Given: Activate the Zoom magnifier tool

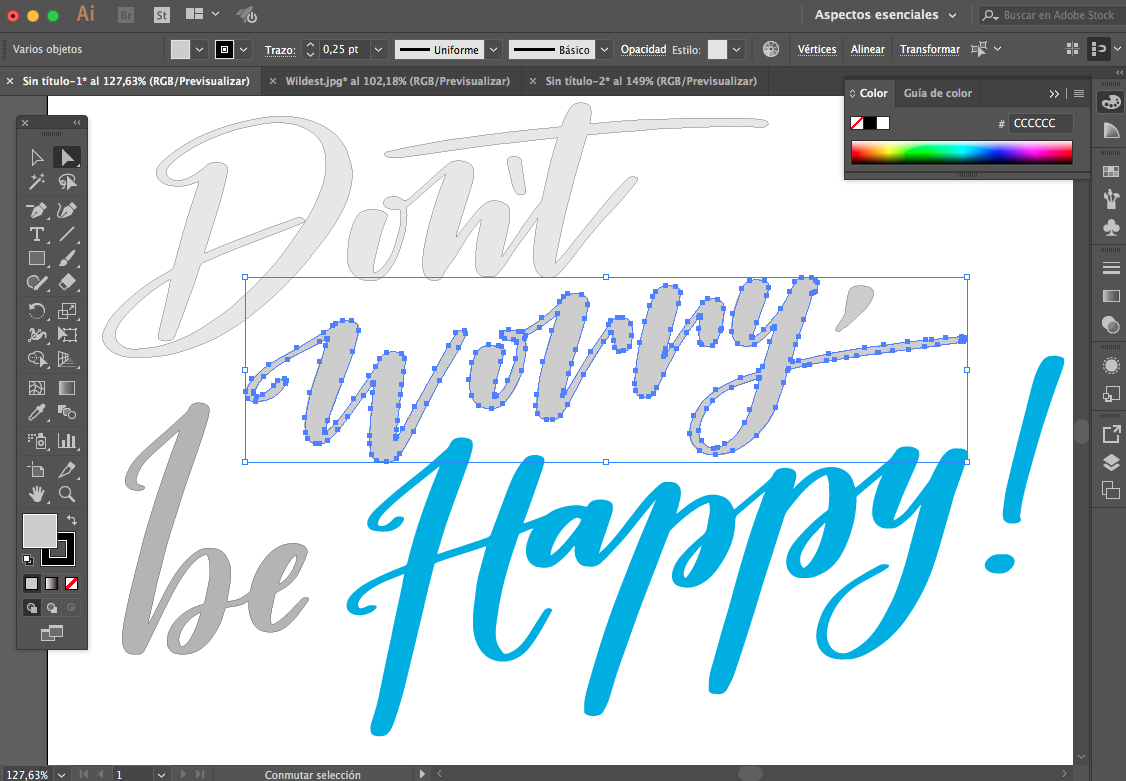Looking at the screenshot, I should [67, 494].
